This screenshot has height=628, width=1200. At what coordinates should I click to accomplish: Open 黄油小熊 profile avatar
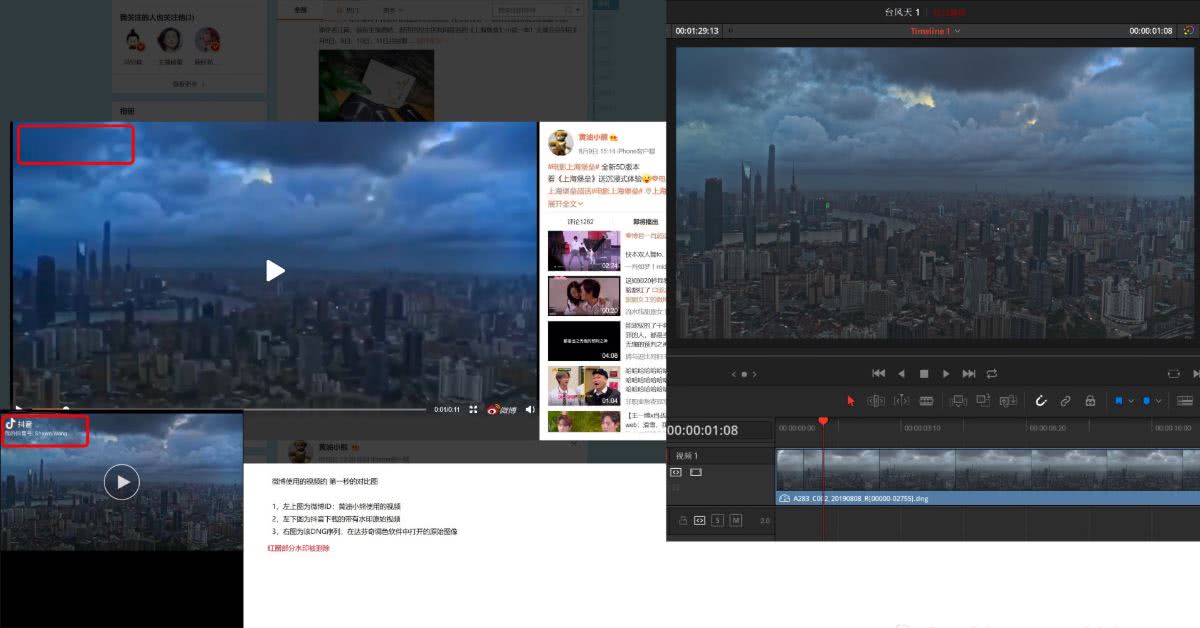(x=560, y=142)
